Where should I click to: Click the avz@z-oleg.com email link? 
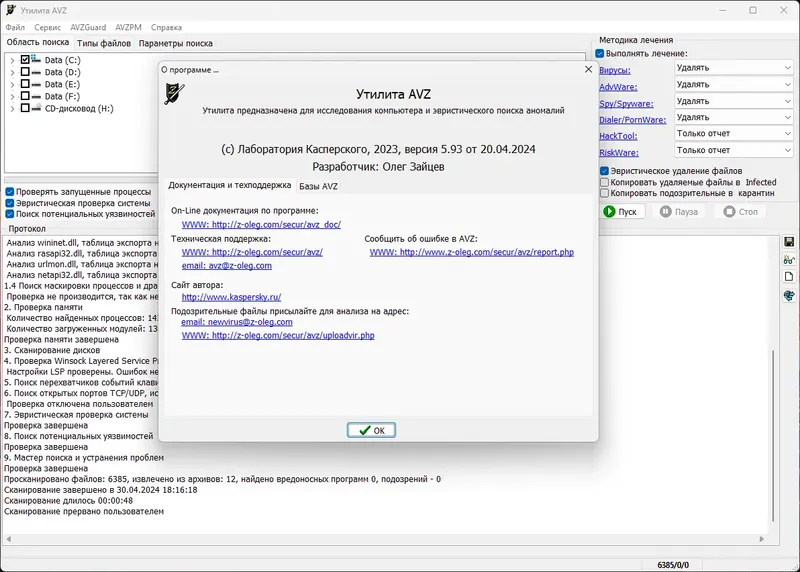(227, 265)
